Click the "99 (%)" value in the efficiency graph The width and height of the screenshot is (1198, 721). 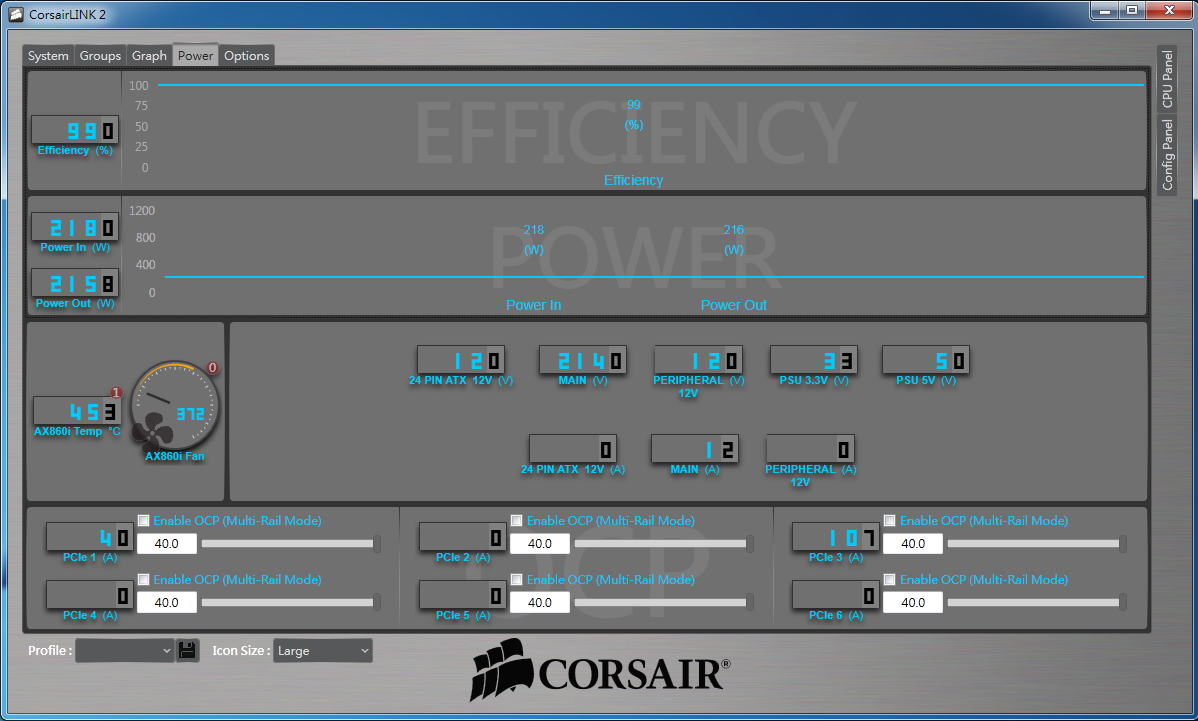click(x=633, y=115)
